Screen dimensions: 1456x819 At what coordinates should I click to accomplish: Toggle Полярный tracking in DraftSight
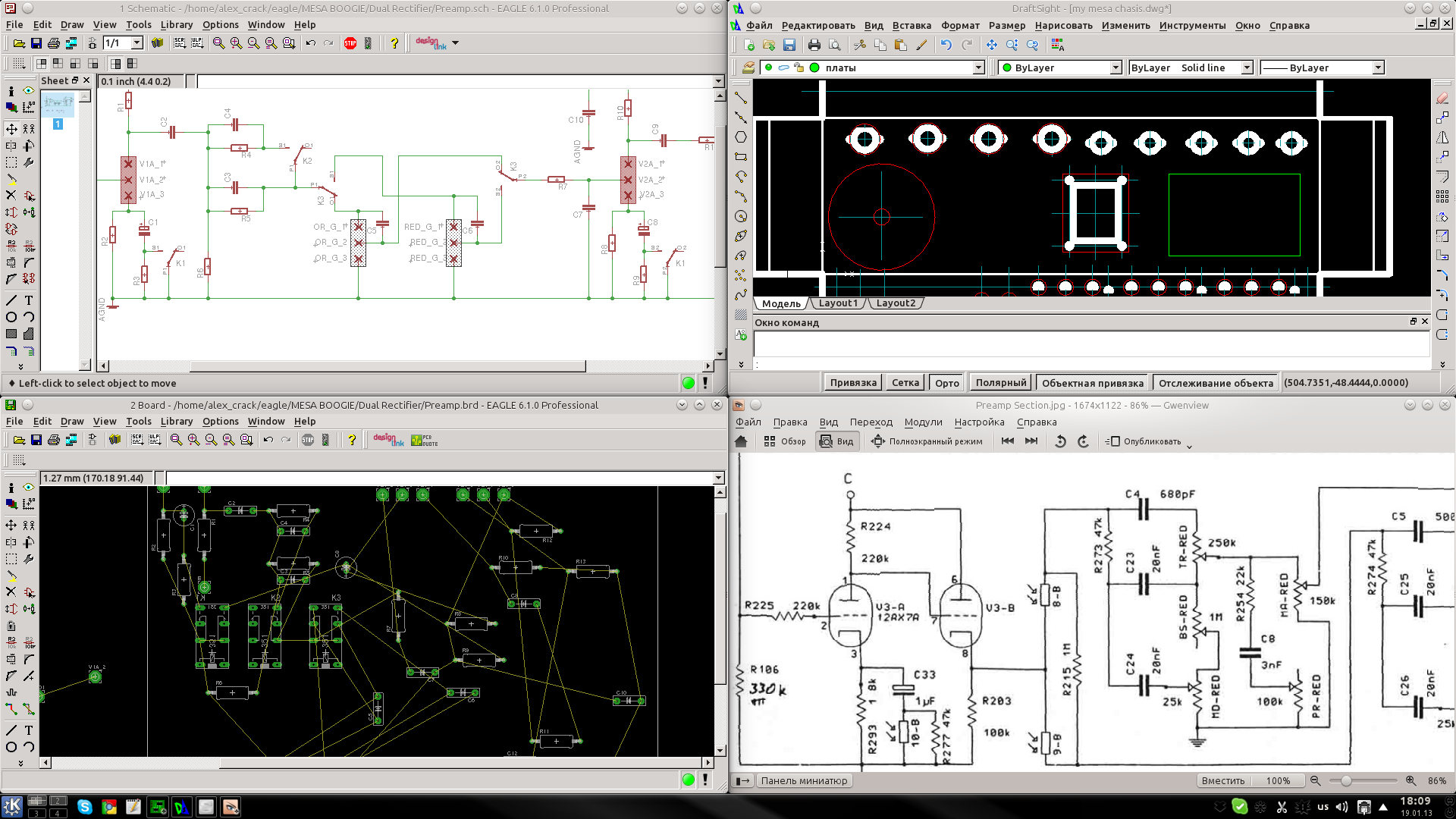click(1000, 383)
